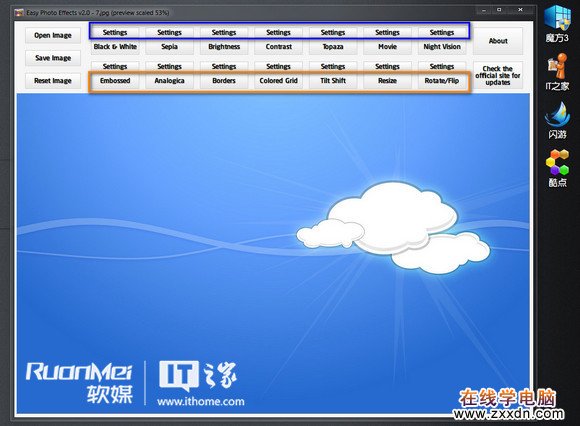Click the Easy Photo Effects title bar icon

tap(18, 13)
